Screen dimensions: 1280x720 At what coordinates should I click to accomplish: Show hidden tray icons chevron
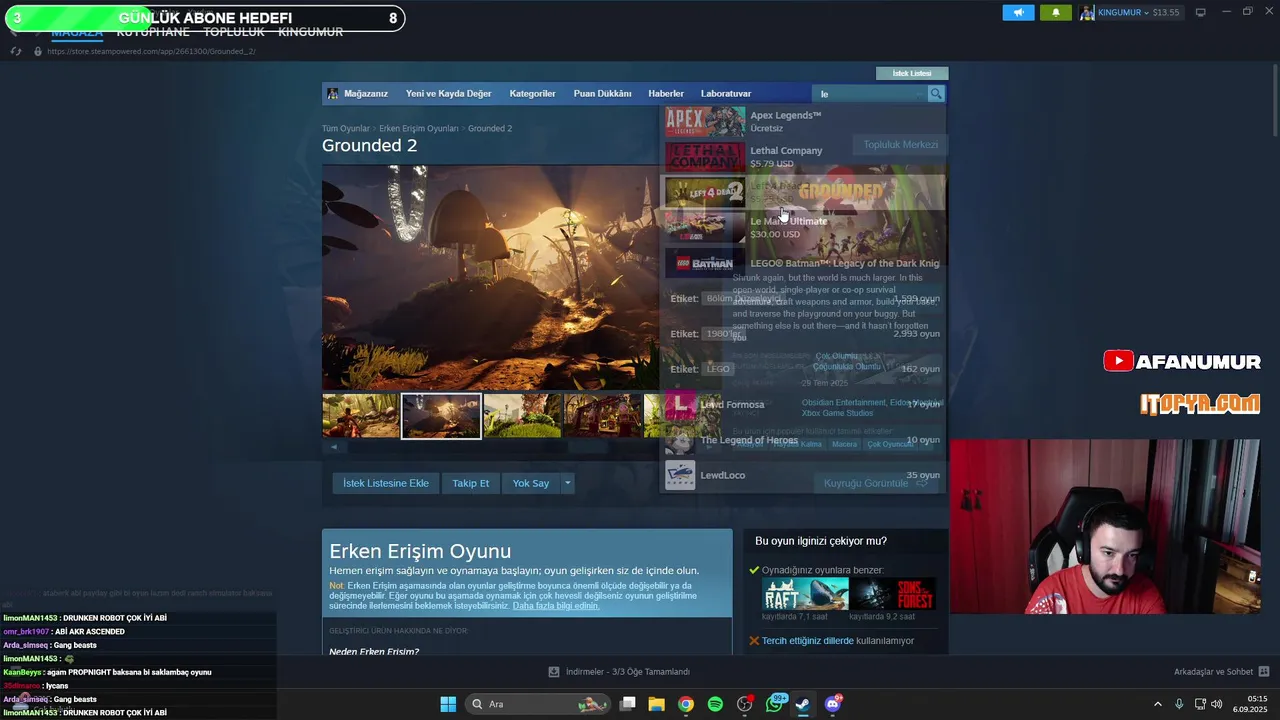click(x=1158, y=704)
